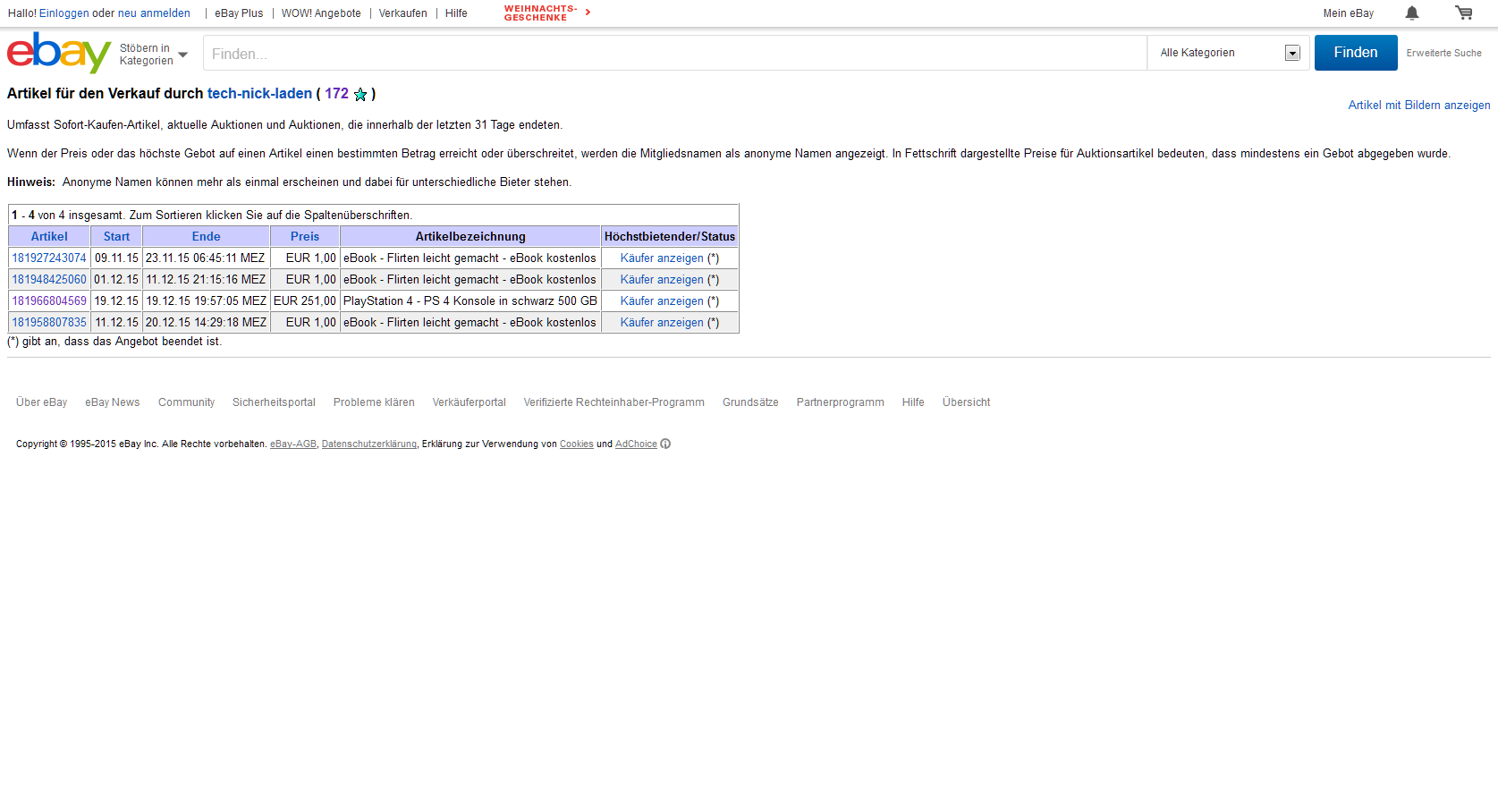The height and width of the screenshot is (812, 1498).
Task: Open article number 181966804569
Action: click(49, 301)
